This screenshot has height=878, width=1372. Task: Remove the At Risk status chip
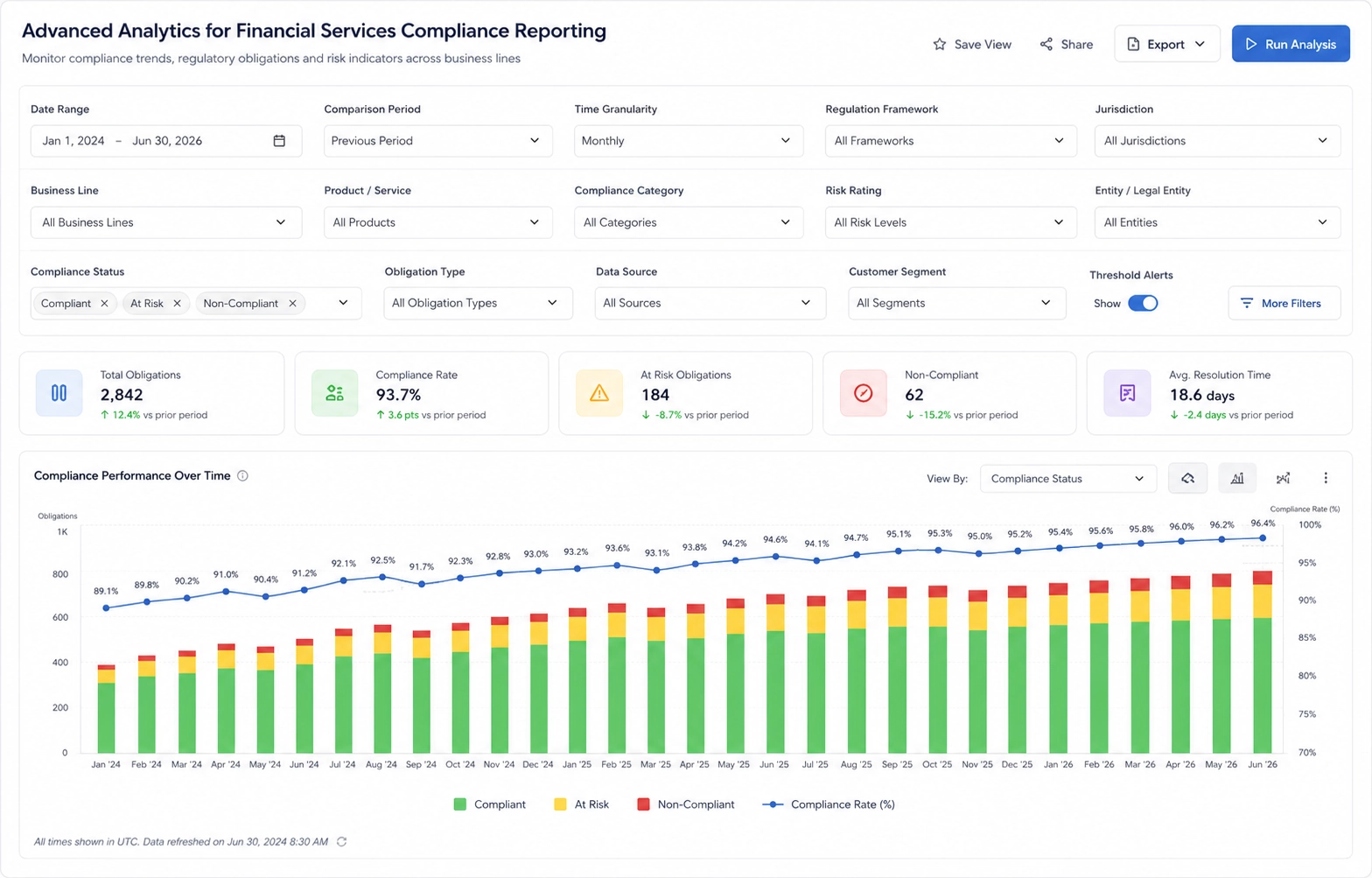pos(177,304)
